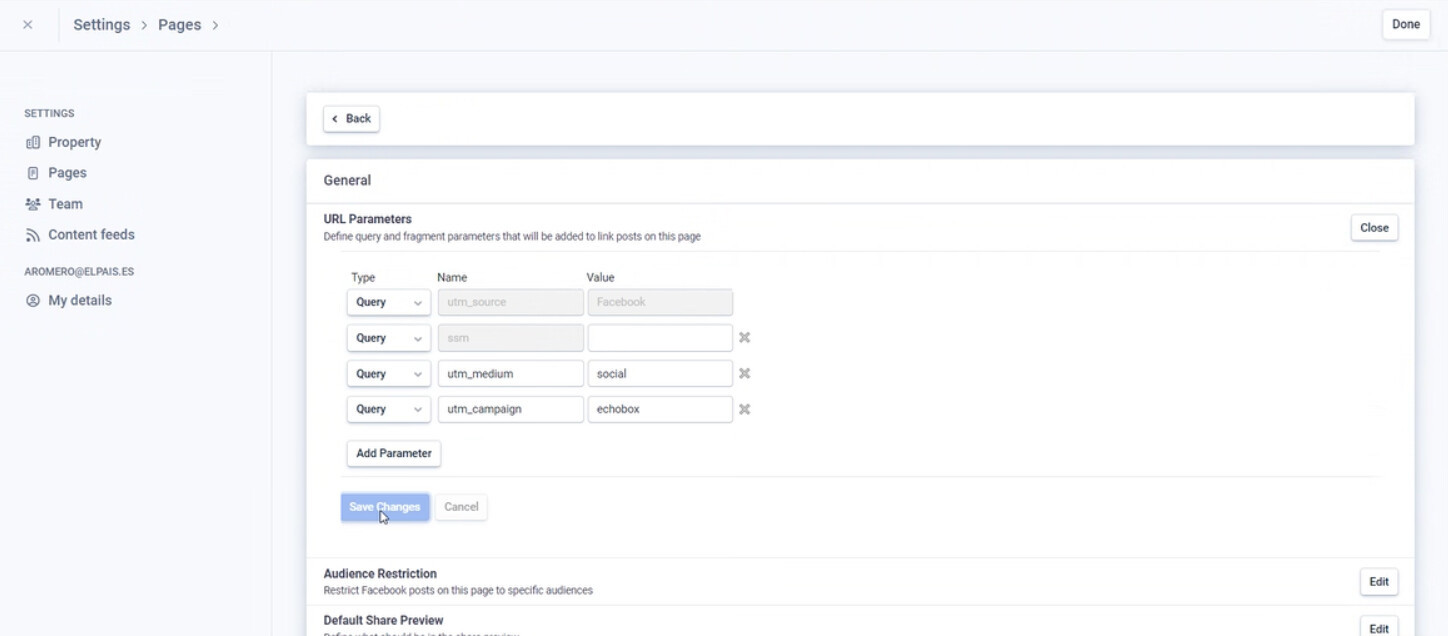Edit the Audience Restriction settings

tap(1378, 581)
